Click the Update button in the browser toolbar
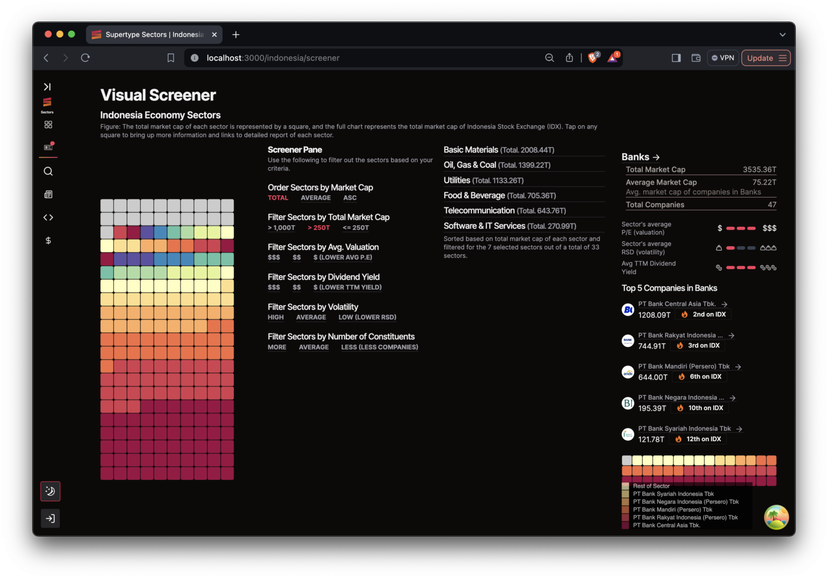 [x=766, y=58]
